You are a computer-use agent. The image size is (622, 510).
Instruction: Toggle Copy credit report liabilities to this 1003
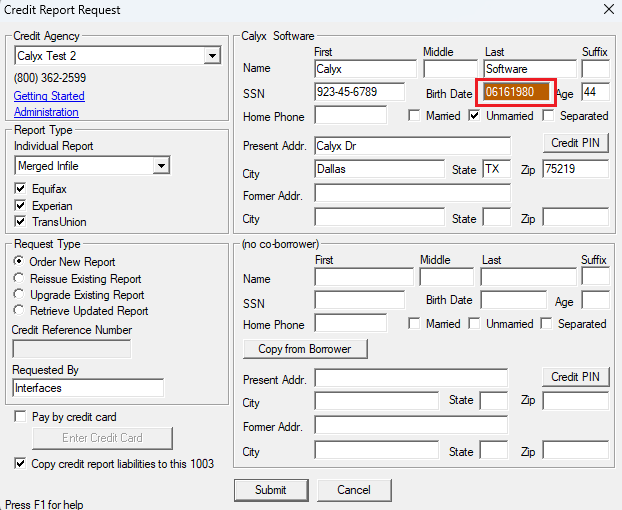[x=20, y=463]
